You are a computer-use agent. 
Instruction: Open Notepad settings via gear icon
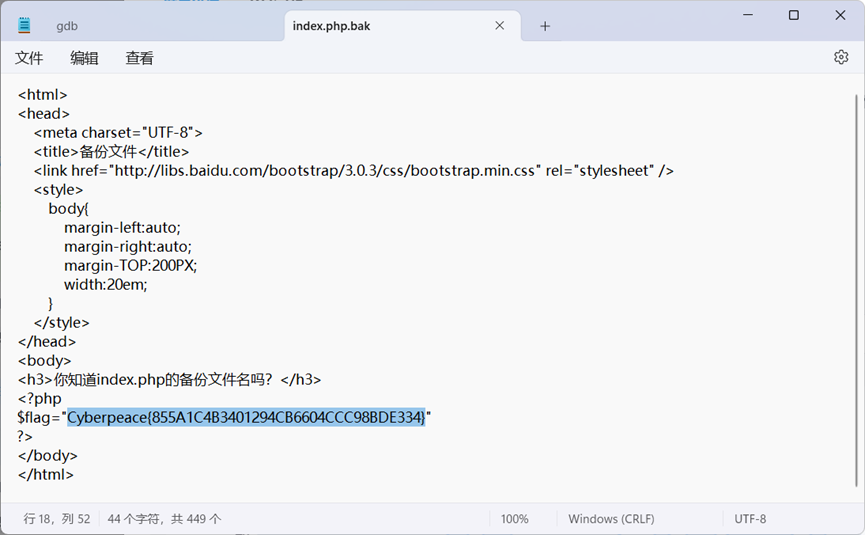point(840,58)
